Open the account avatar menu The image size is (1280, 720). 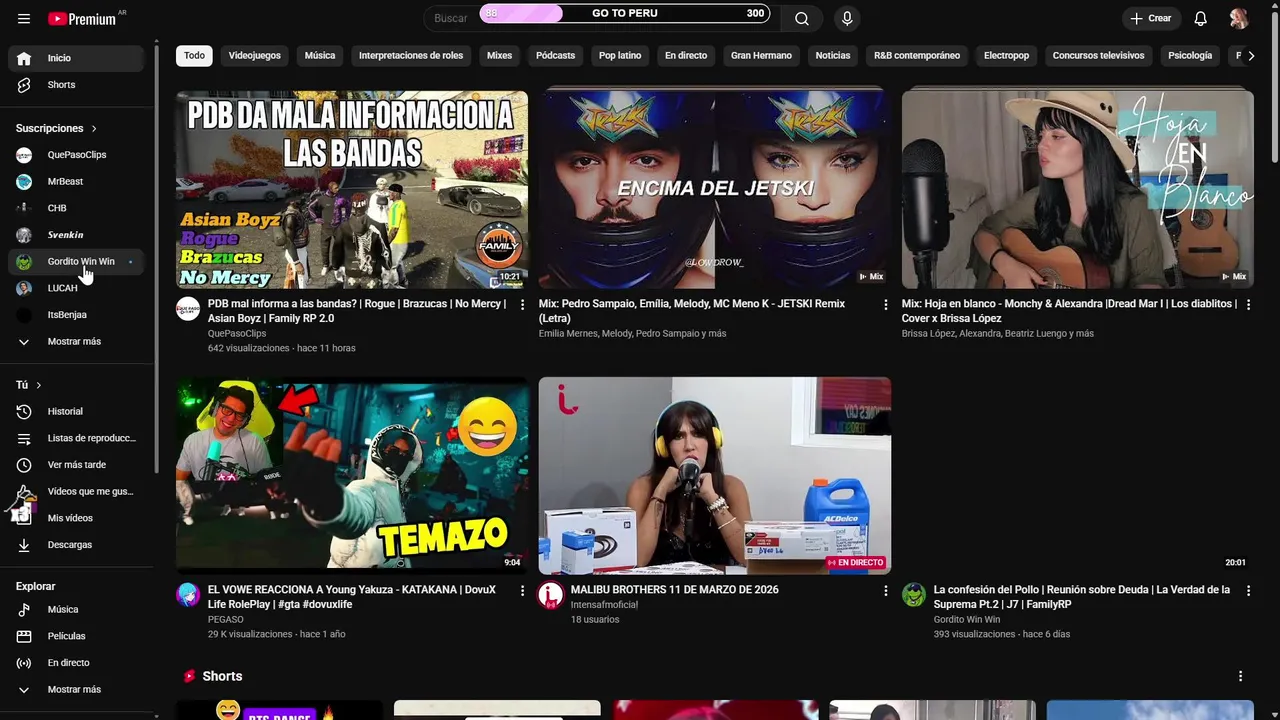1239,18
